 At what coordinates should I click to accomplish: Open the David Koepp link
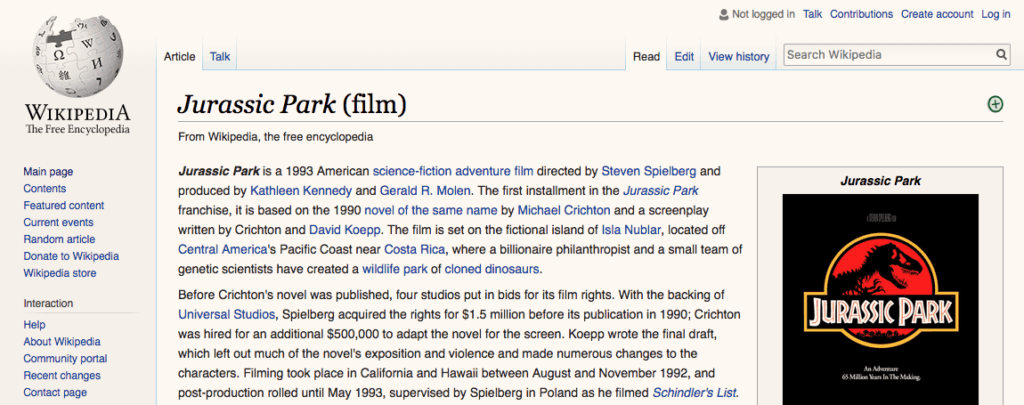(345, 230)
